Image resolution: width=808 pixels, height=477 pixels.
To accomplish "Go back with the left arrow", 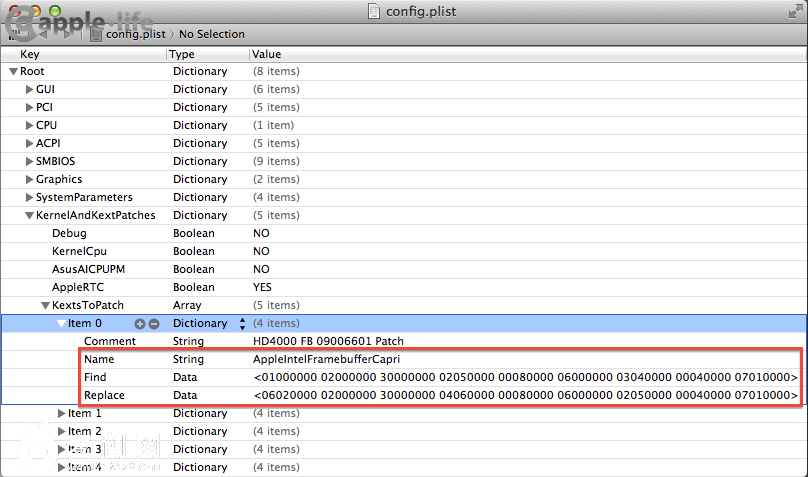I will (44, 34).
